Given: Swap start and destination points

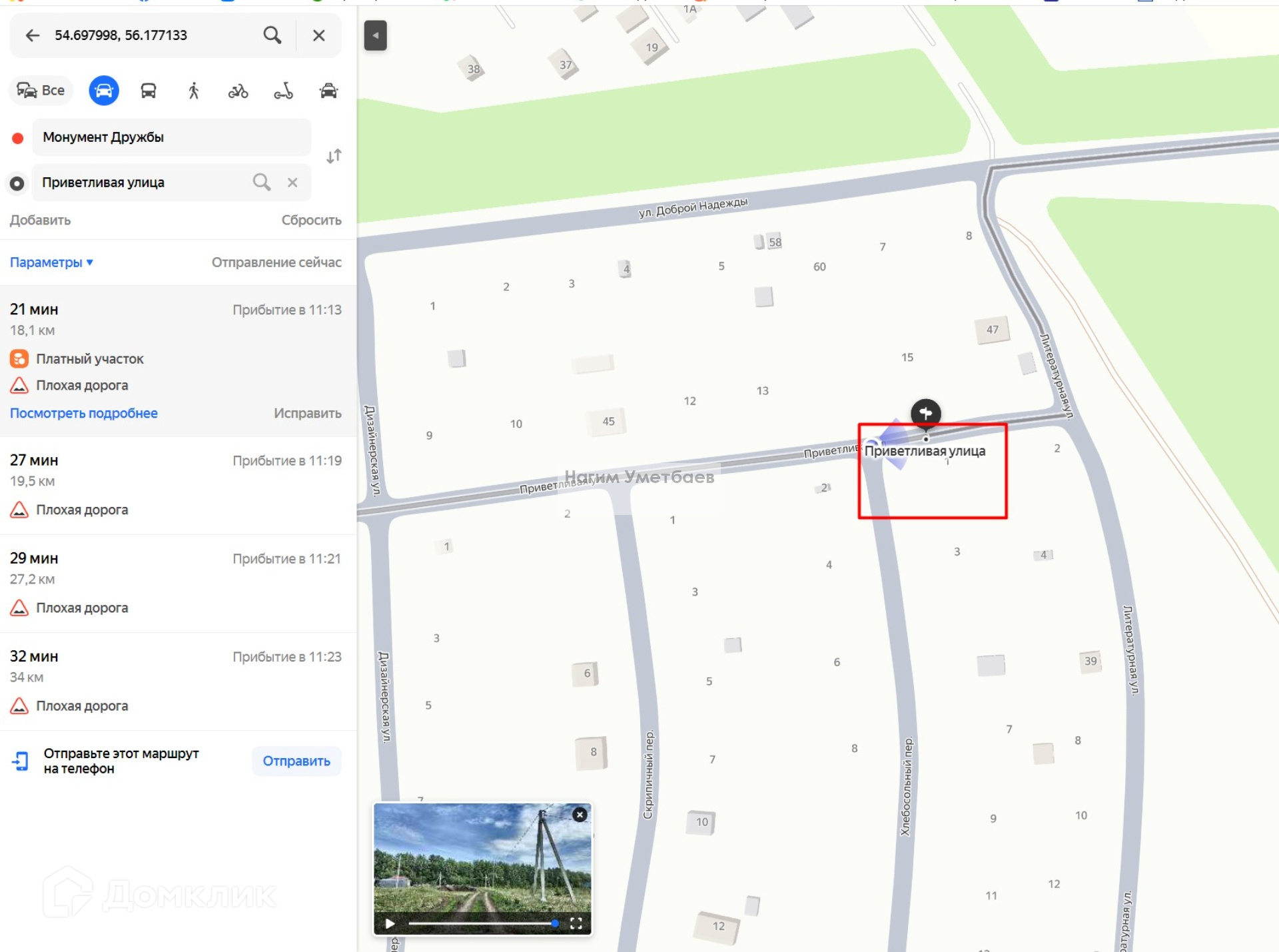Looking at the screenshot, I should [334, 157].
